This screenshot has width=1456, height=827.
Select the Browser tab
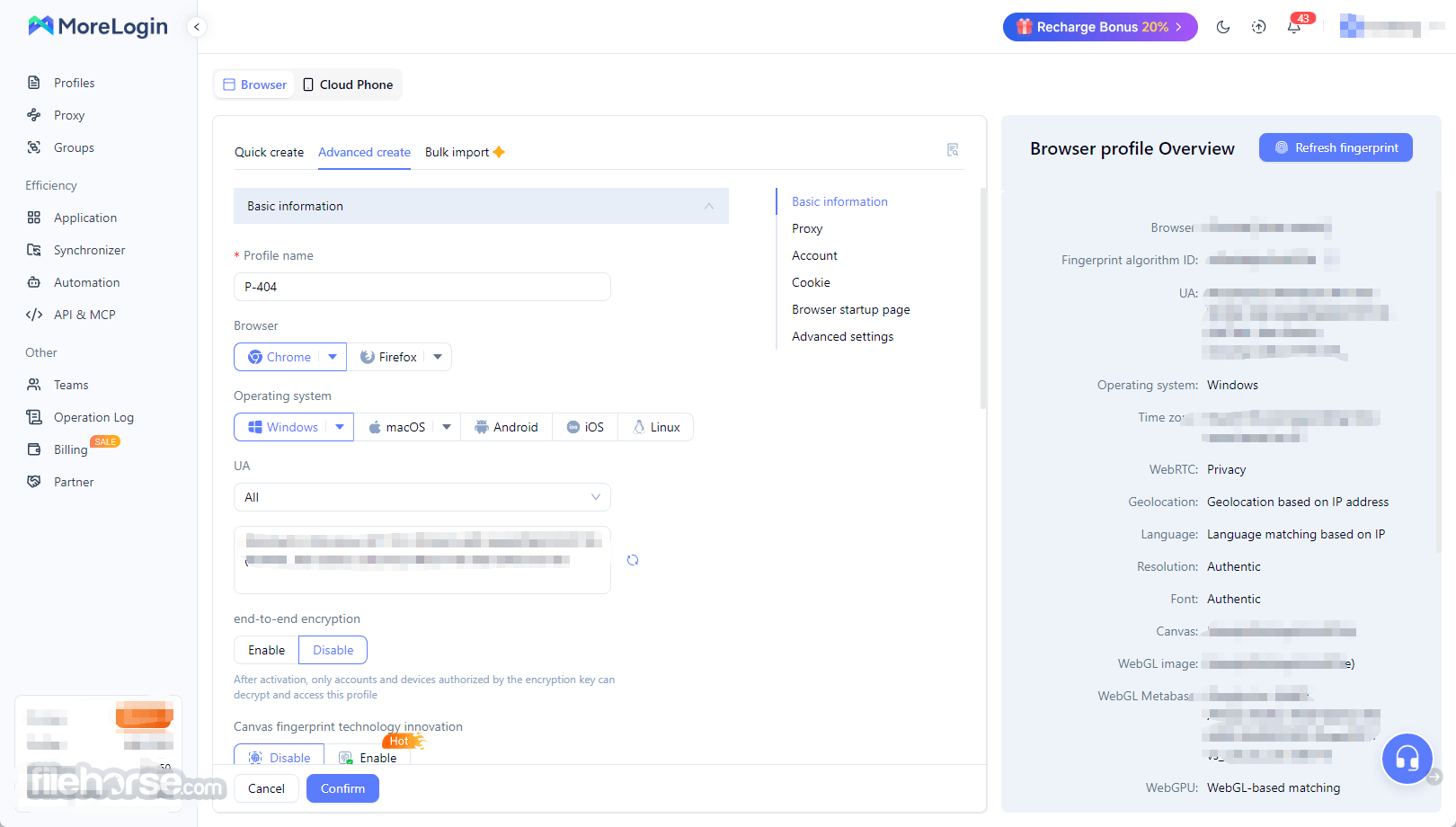pyautogui.click(x=254, y=84)
